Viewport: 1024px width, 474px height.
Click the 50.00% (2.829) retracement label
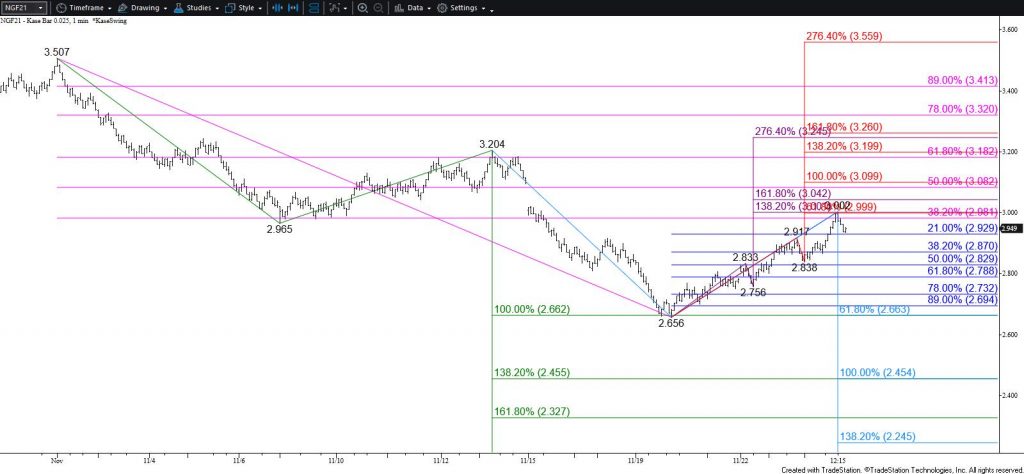point(962,259)
